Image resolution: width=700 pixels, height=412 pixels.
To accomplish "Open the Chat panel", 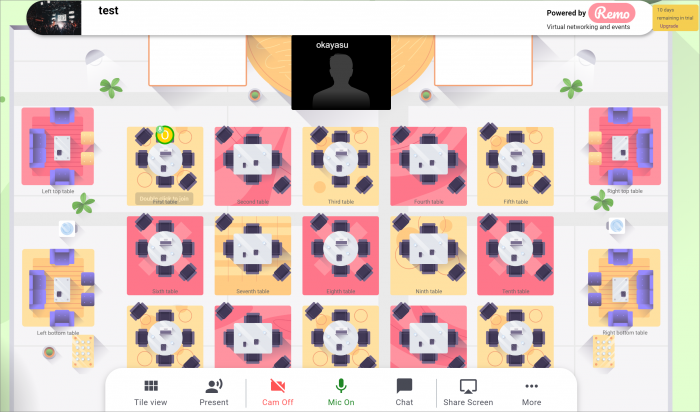I will [404, 393].
